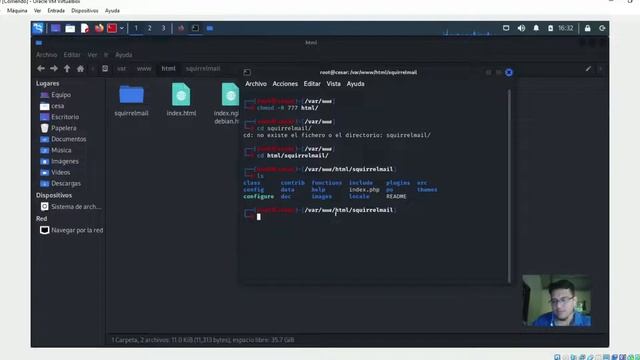Click the terminal vertical scrollbar
The width and height of the screenshot is (640, 360).
pos(509,186)
